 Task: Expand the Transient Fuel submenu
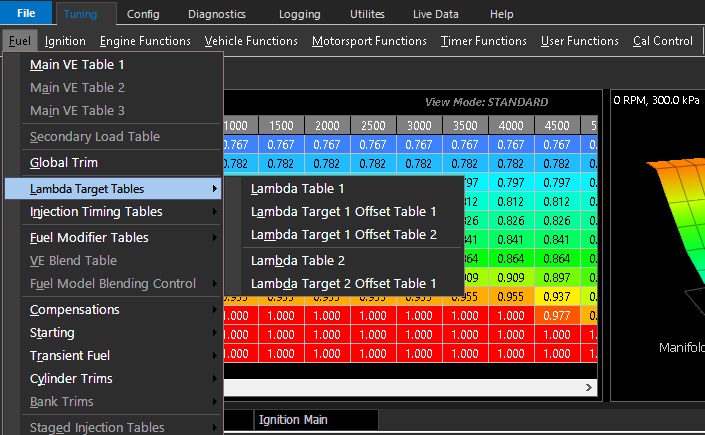(113, 356)
